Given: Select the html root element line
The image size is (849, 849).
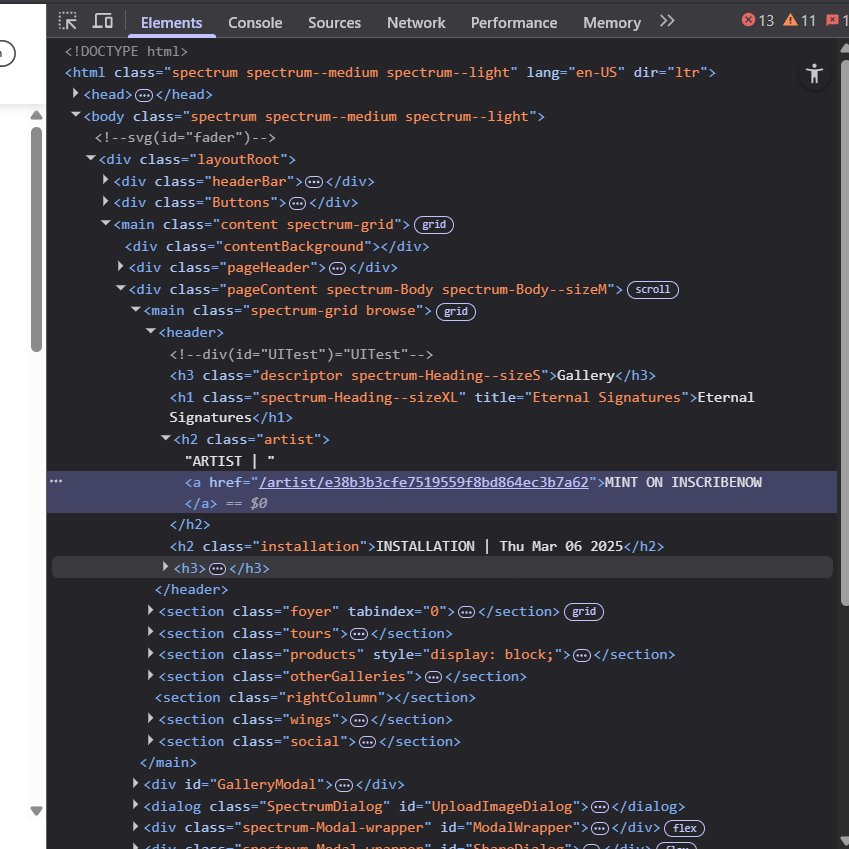Looking at the screenshot, I should point(390,73).
